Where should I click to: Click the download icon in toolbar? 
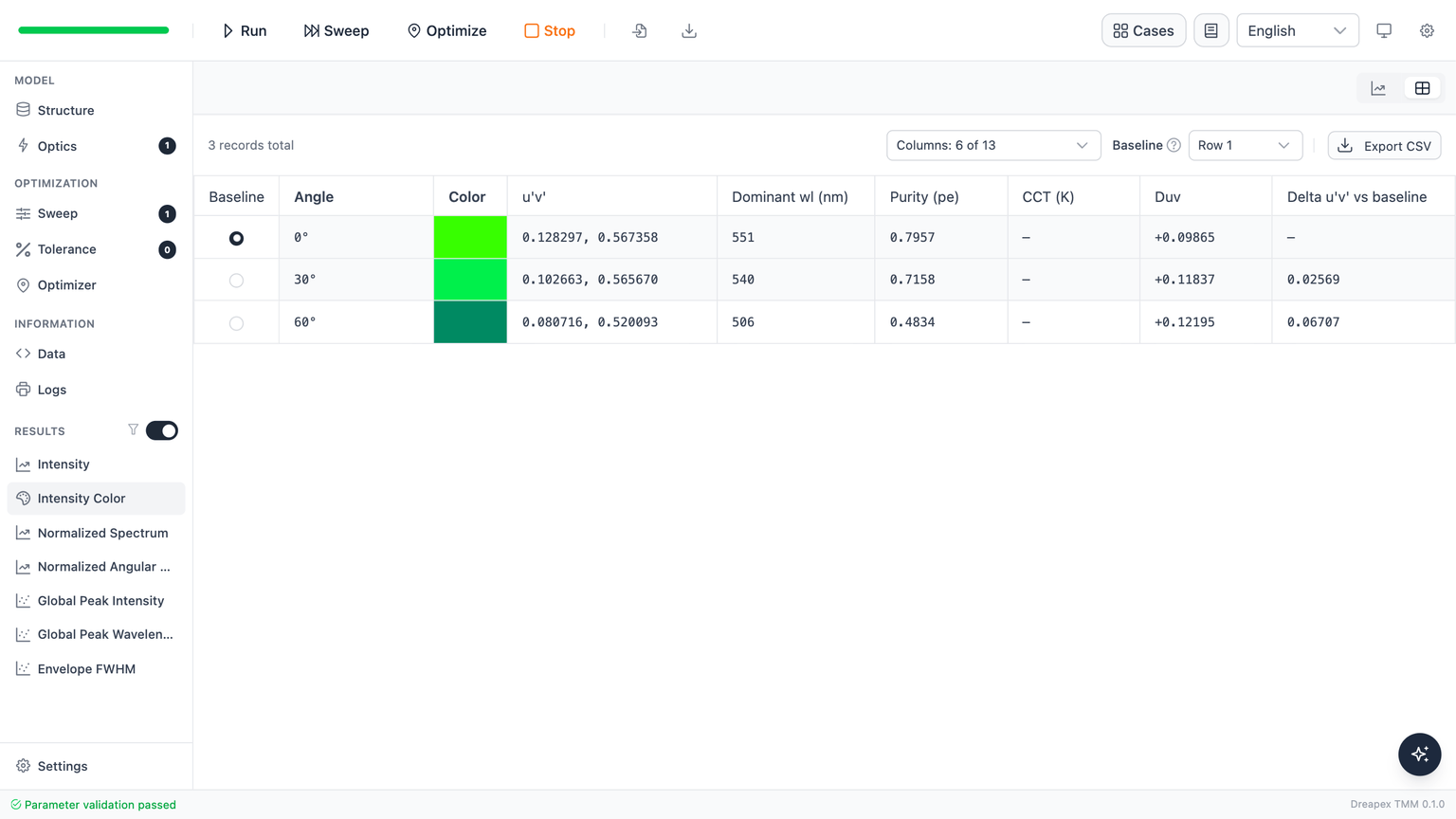point(689,30)
